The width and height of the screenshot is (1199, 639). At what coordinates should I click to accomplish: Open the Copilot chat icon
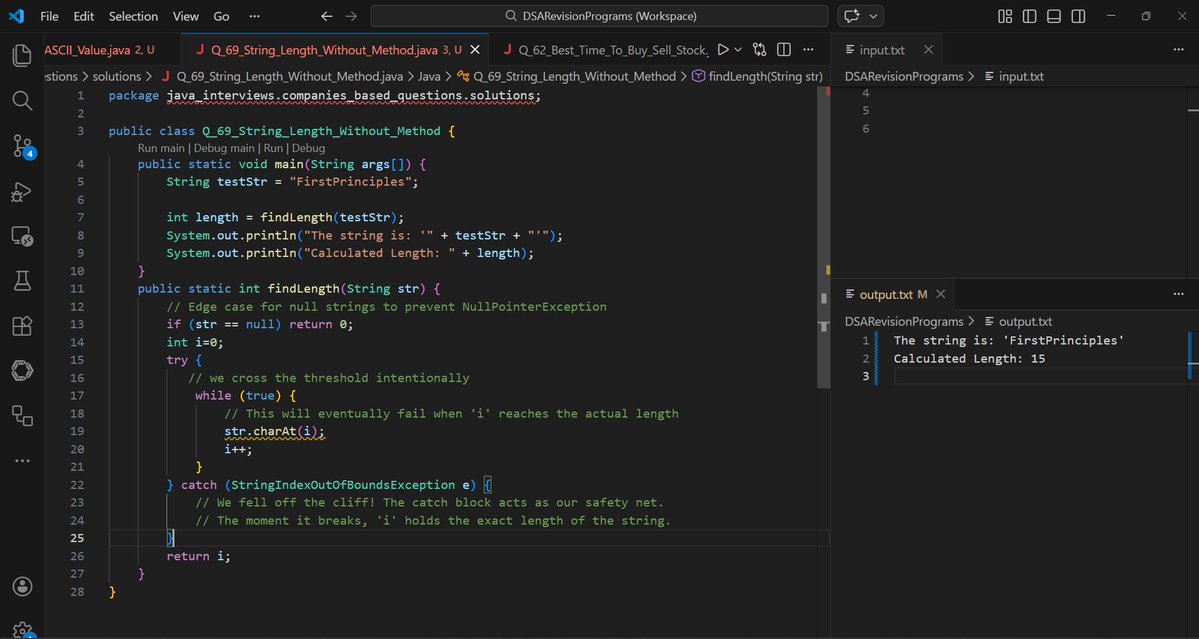(x=850, y=16)
